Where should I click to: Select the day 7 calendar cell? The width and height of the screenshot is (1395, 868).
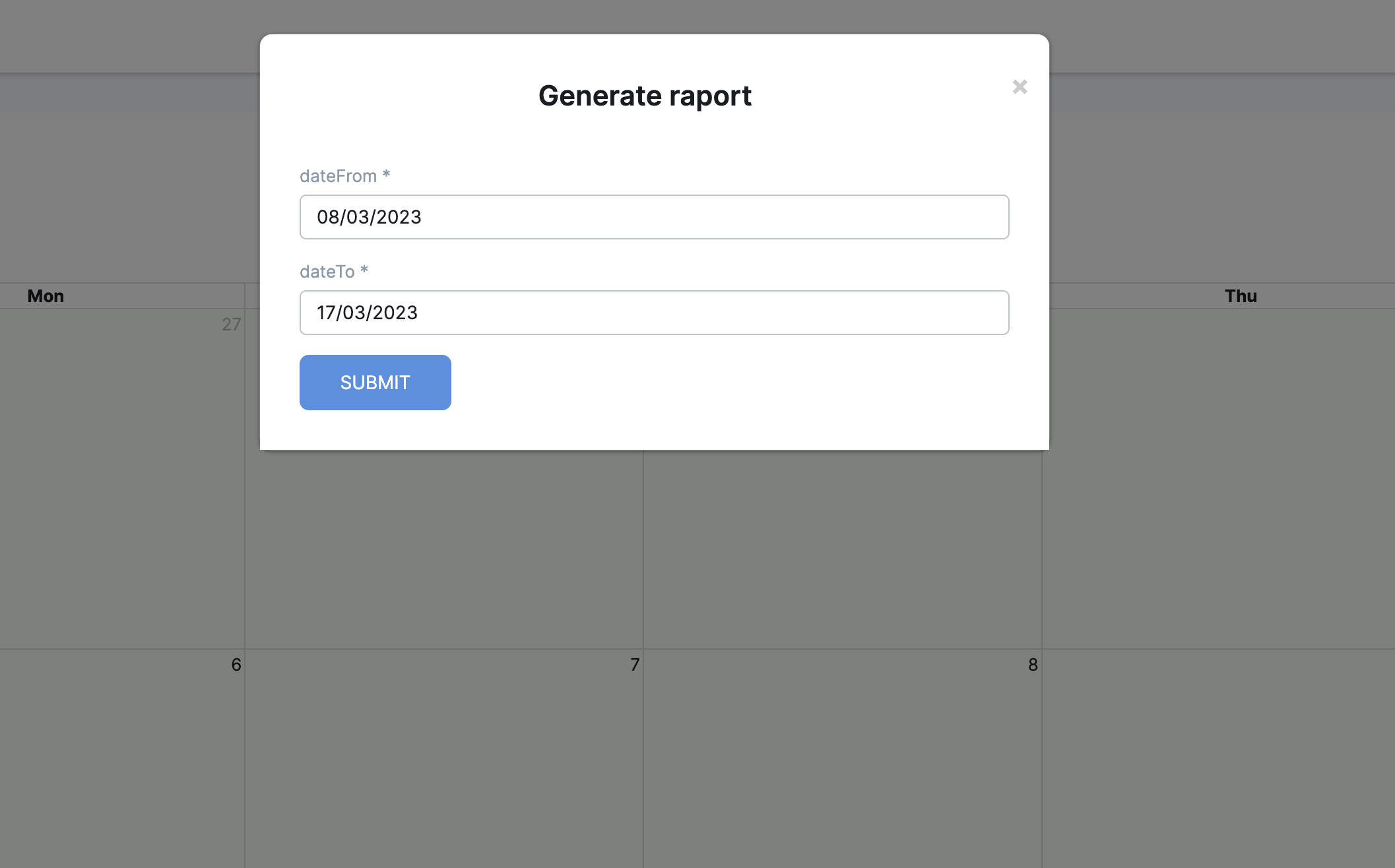(443, 759)
